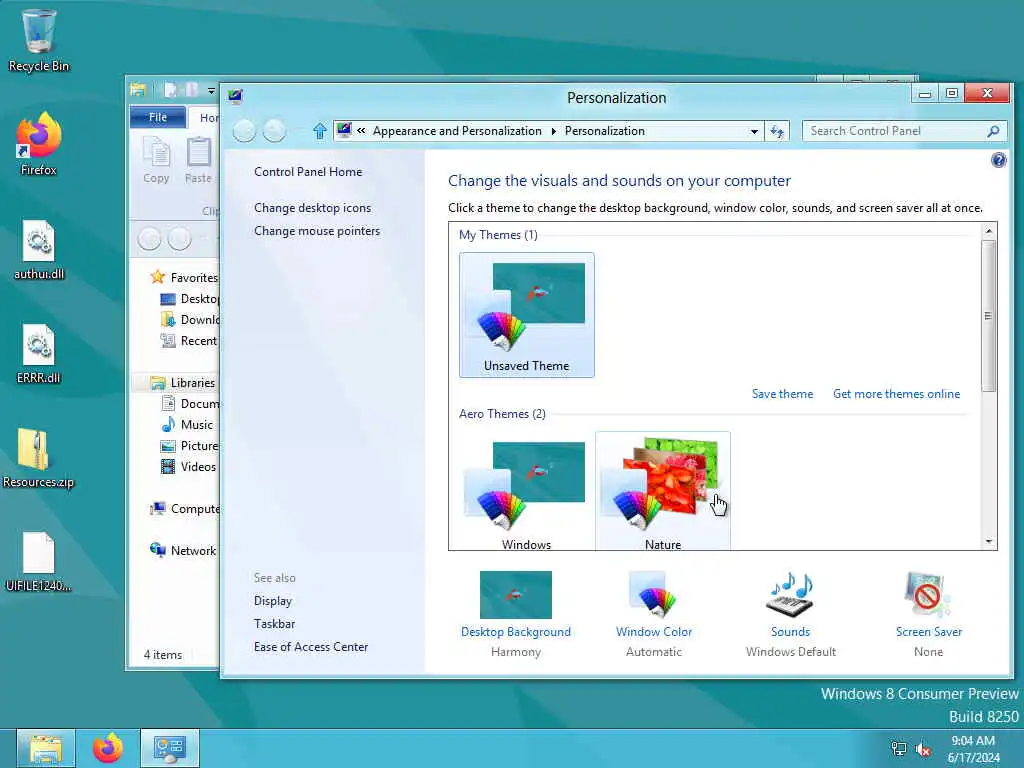
Task: Refresh the Personalization address bar
Action: click(x=777, y=131)
